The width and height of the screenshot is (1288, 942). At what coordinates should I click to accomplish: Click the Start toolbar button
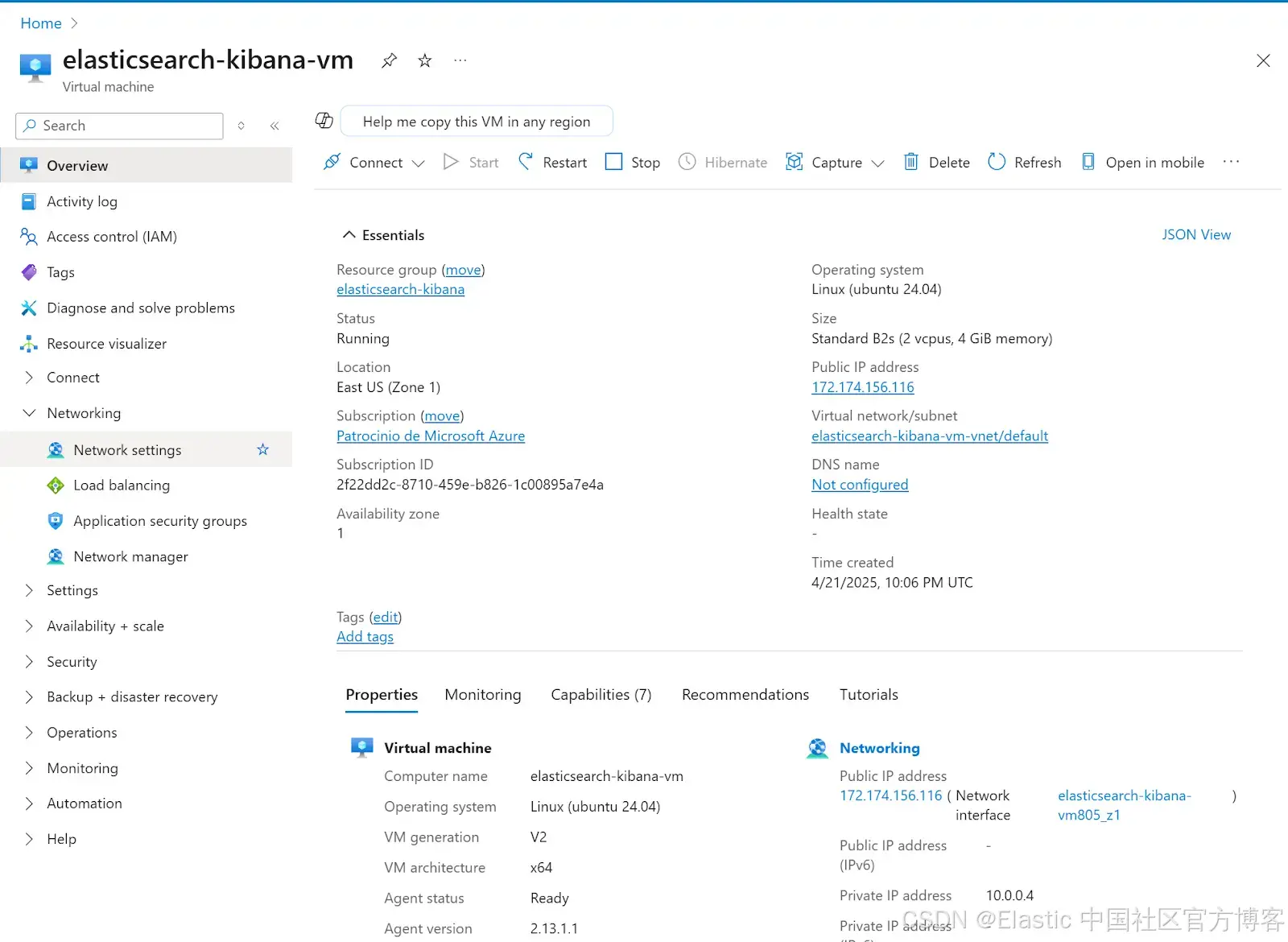pyautogui.click(x=471, y=163)
